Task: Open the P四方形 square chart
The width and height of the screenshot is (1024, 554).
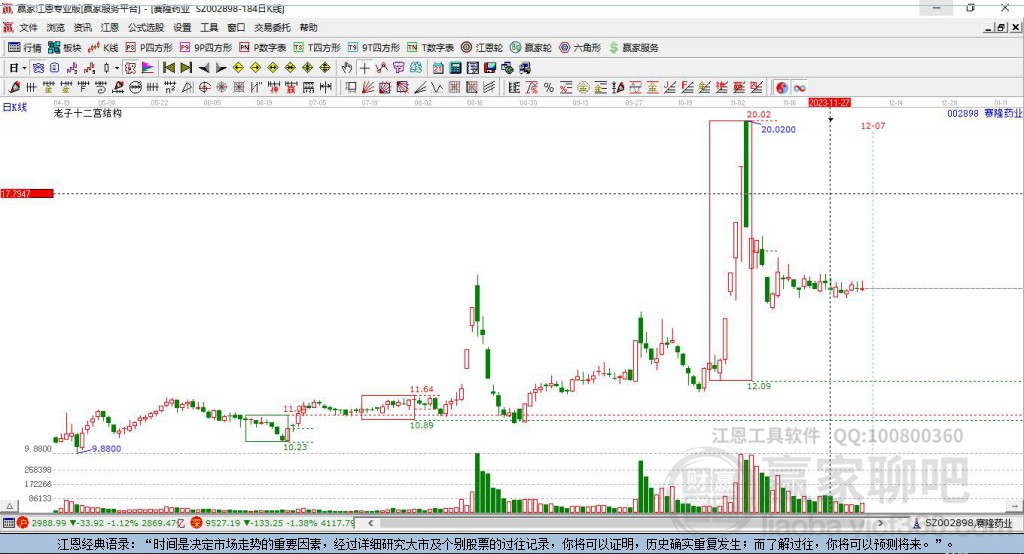Action: [x=149, y=48]
